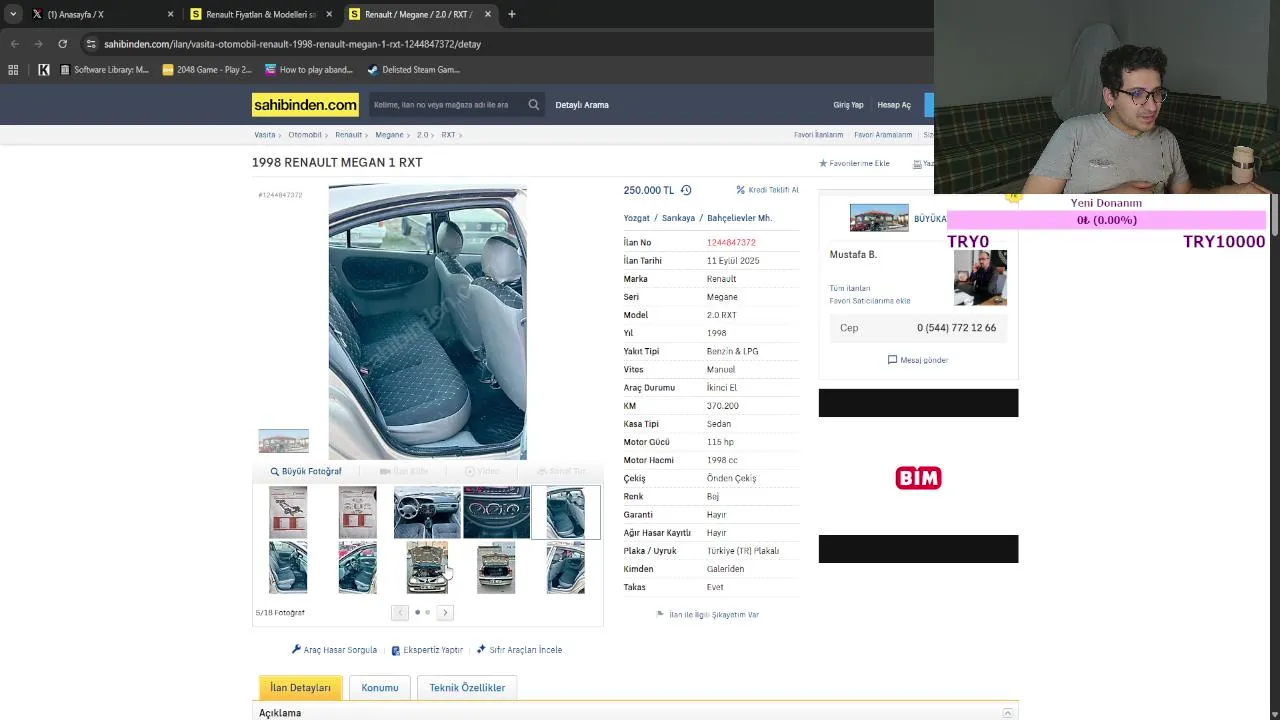The height and width of the screenshot is (720, 1280).
Task: Open Megane breadcrumb
Action: tap(389, 135)
